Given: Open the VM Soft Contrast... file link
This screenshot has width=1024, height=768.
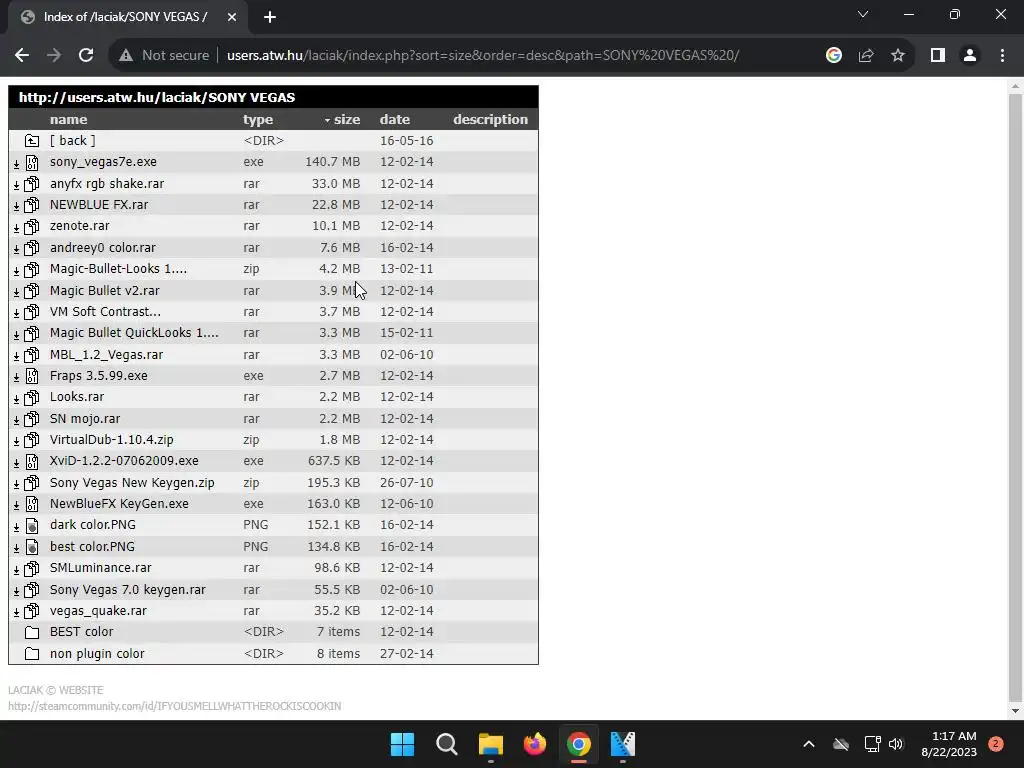Looking at the screenshot, I should [105, 312].
